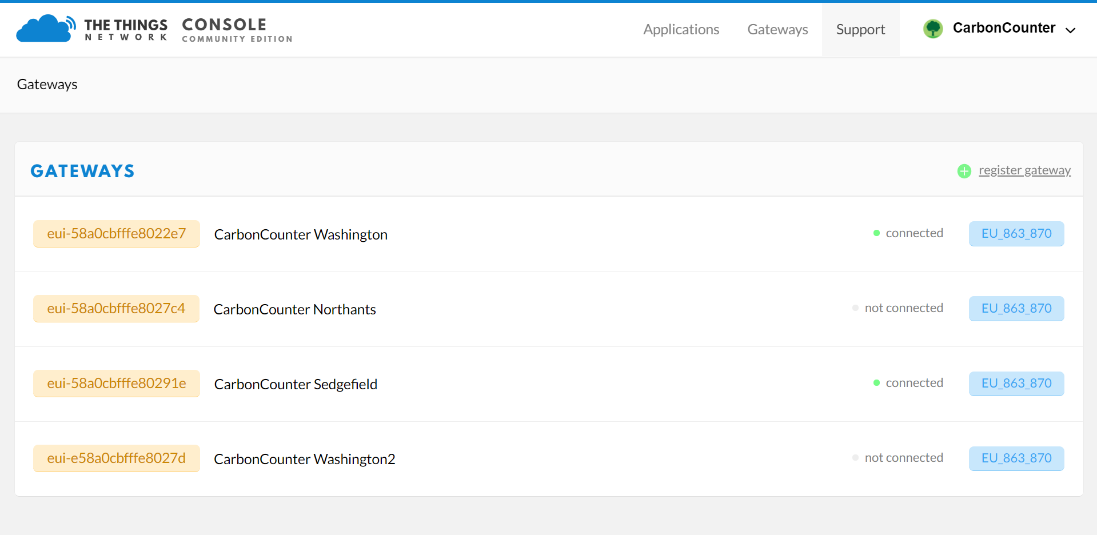Go to the Gateways navigation tab
This screenshot has height=535, width=1097.
coord(777,29)
